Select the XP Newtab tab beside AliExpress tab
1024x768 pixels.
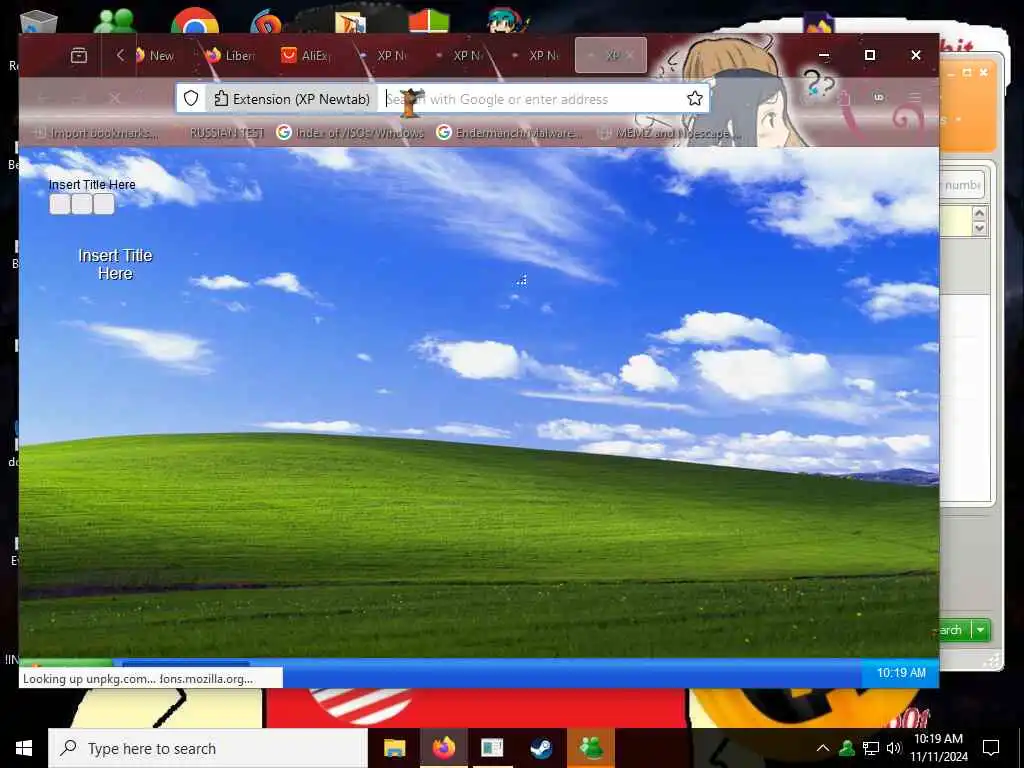click(x=384, y=56)
